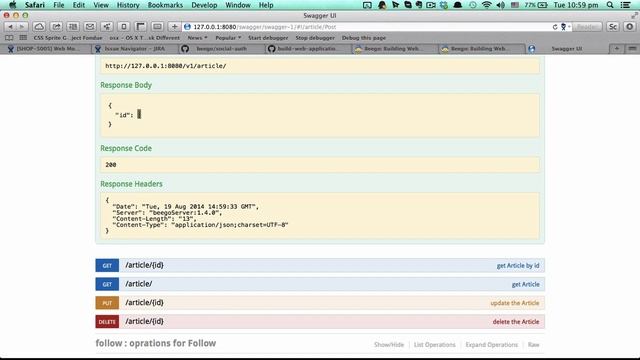This screenshot has width=640, height=360.
Task: Open the Top Sites grid toolbar icon
Action: coord(73,27)
